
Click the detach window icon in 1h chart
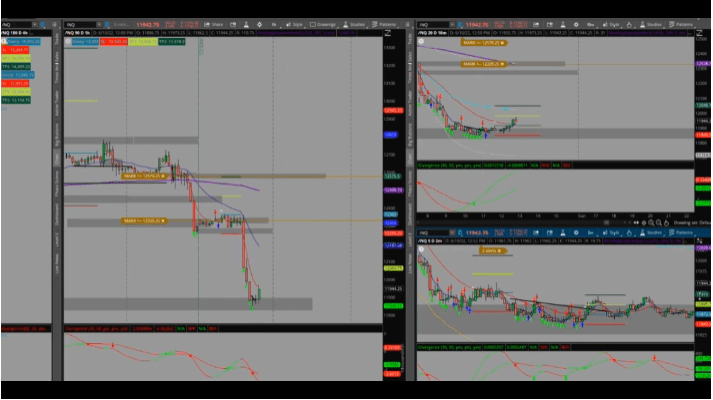pyautogui.click(x=233, y=25)
